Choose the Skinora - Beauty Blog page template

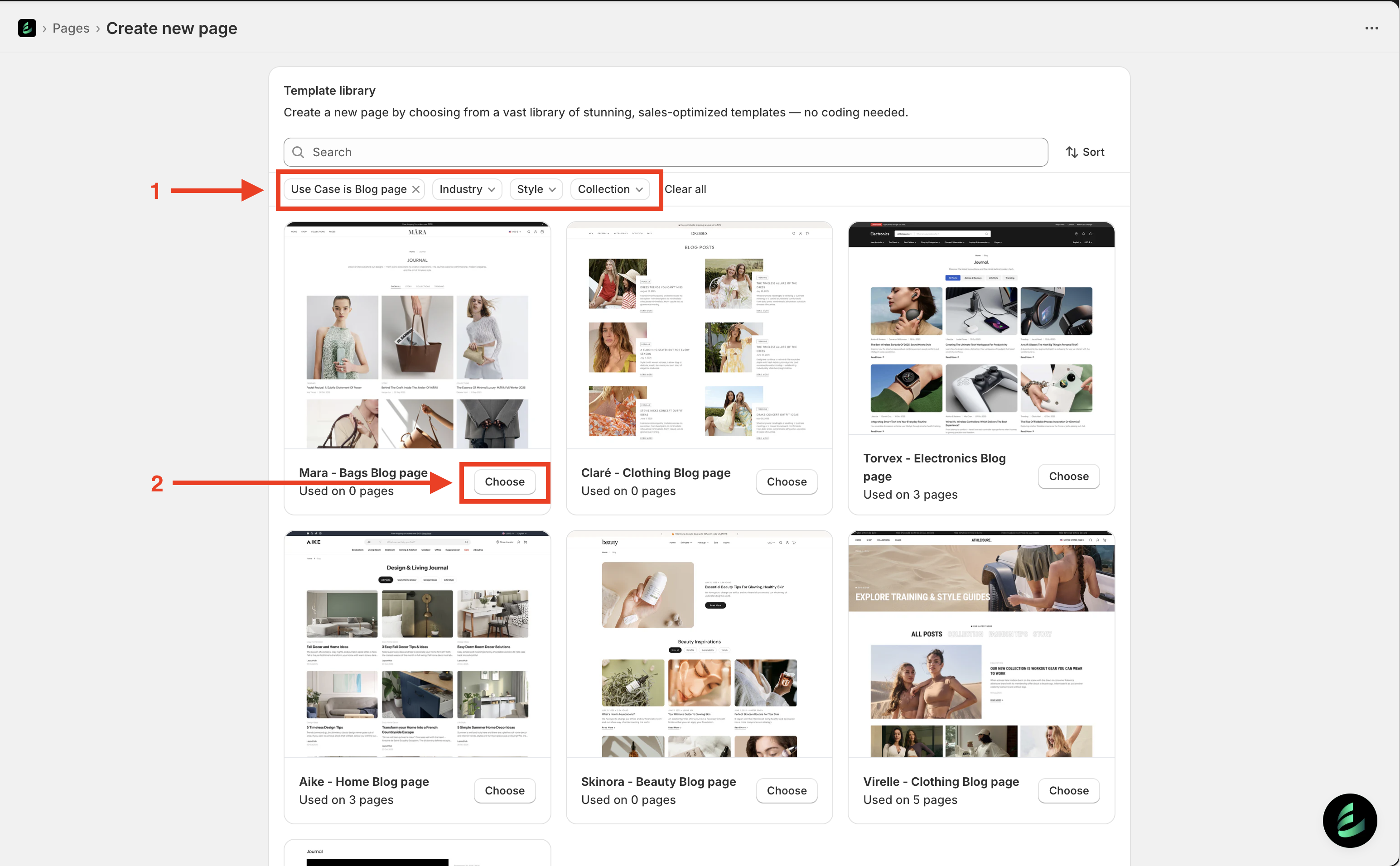point(786,790)
